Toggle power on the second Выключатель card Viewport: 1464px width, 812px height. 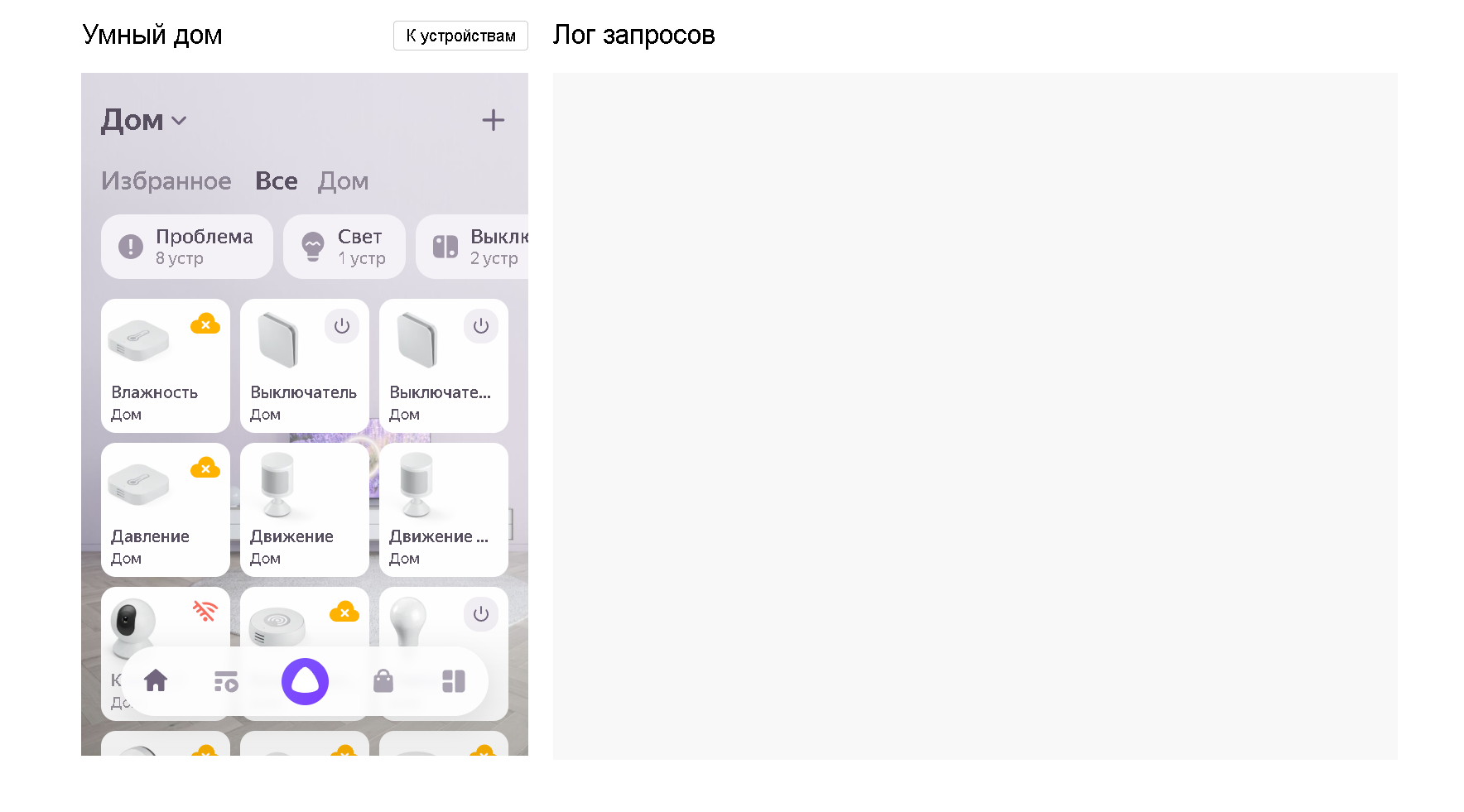point(481,326)
